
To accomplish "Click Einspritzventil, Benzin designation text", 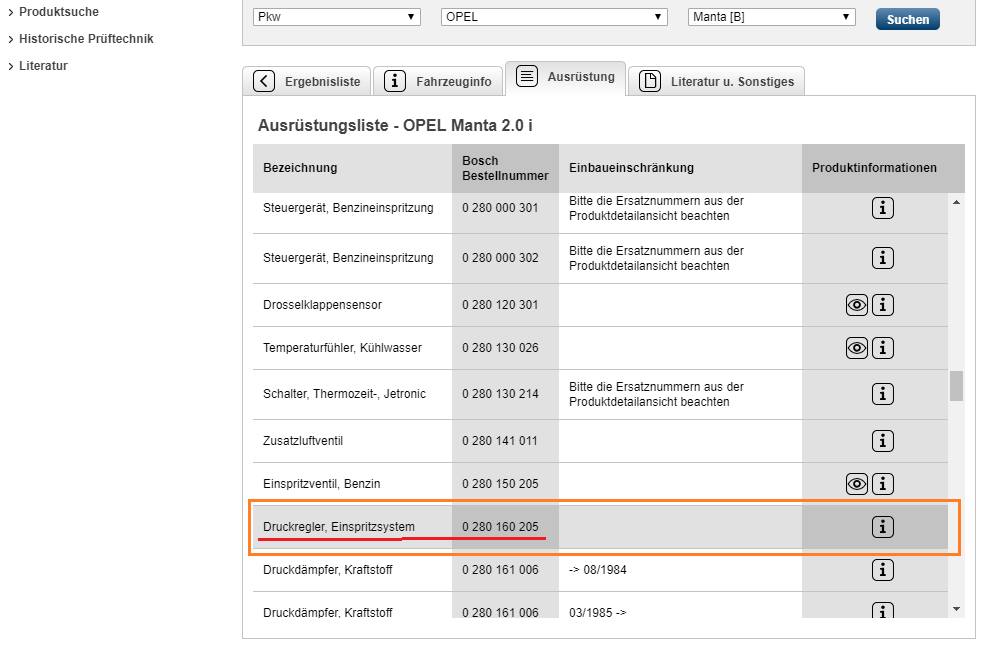I will (321, 484).
